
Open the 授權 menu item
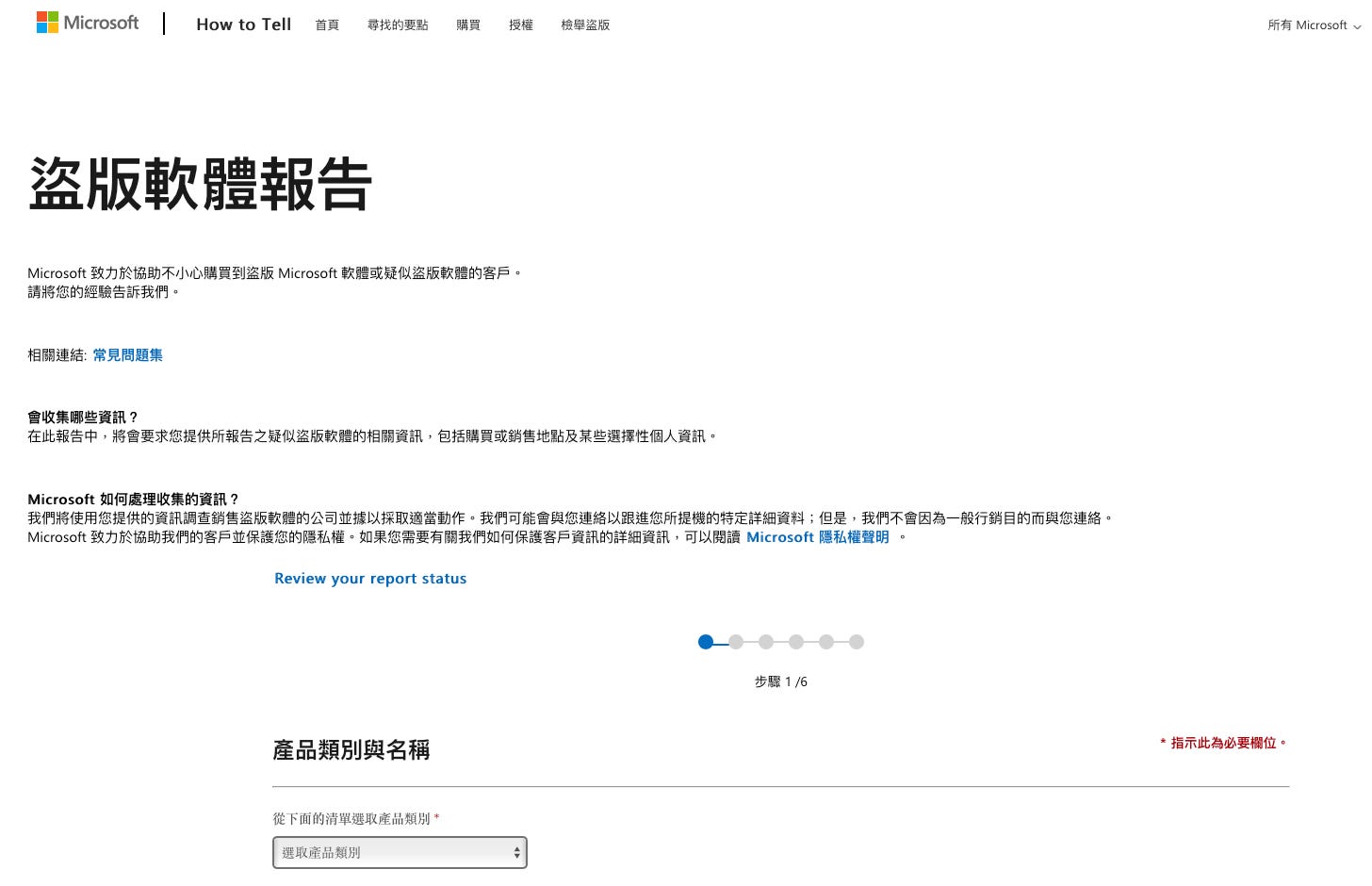pos(521,25)
